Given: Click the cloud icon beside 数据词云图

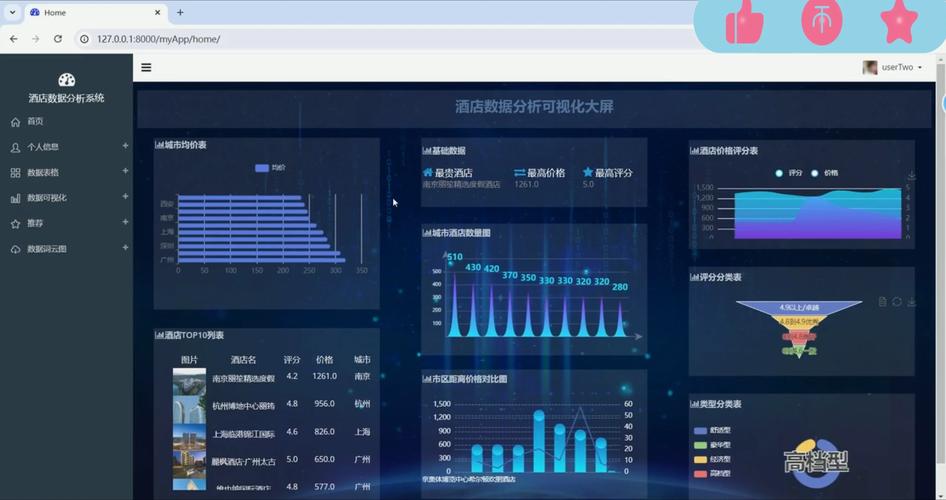Looking at the screenshot, I should pos(15,249).
